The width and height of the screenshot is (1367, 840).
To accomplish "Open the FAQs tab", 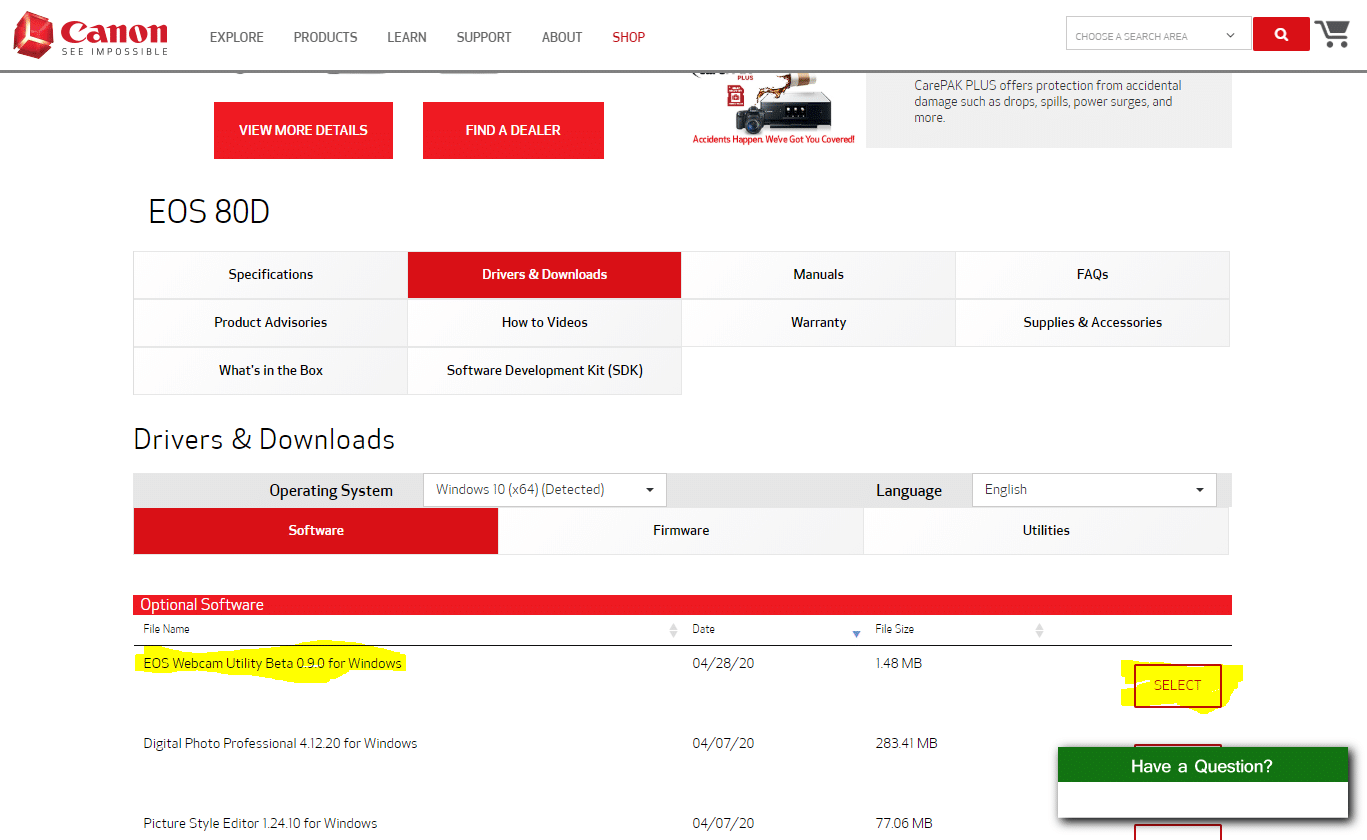I will (x=1093, y=275).
